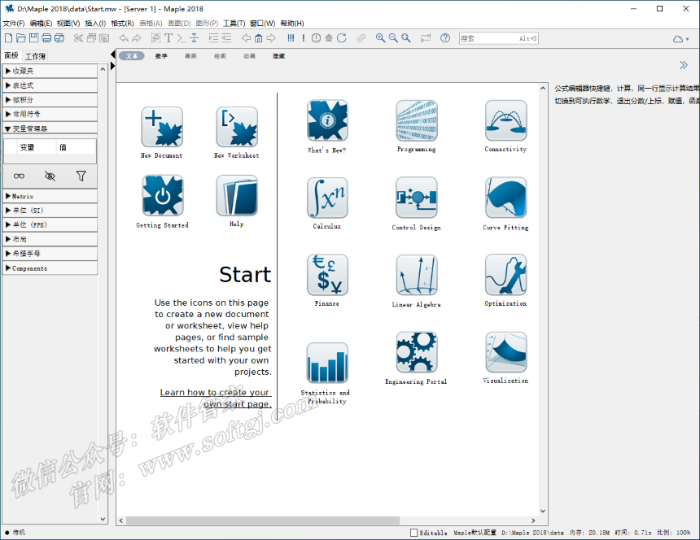Screen dimensions: 700x540
Task: Click the redo arrow icon
Action: click(x=137, y=38)
